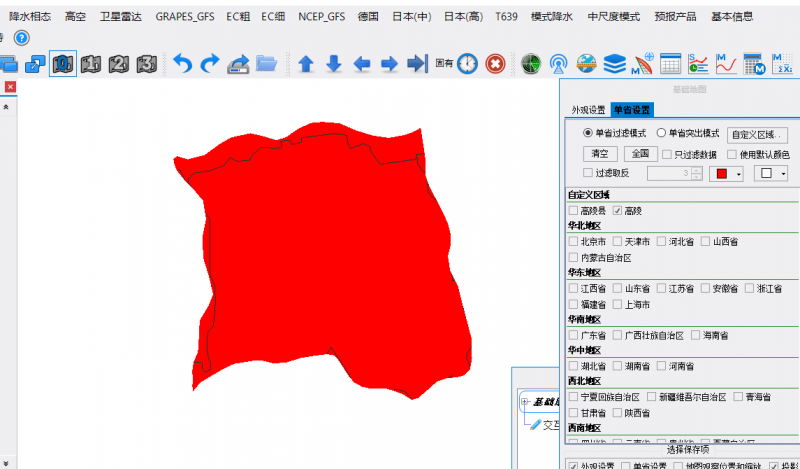Click the redo arrow icon
Image resolution: width=800 pixels, height=469 pixels.
pyautogui.click(x=210, y=64)
